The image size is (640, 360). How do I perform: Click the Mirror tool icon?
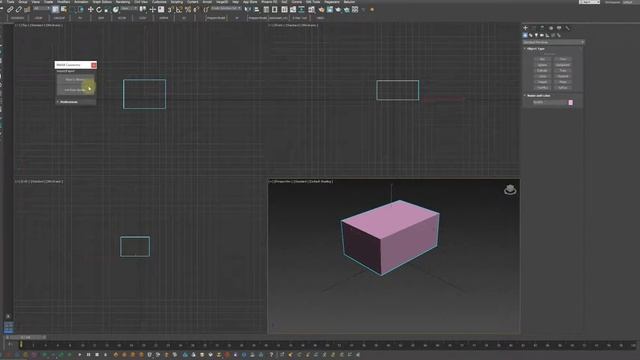coord(248,9)
